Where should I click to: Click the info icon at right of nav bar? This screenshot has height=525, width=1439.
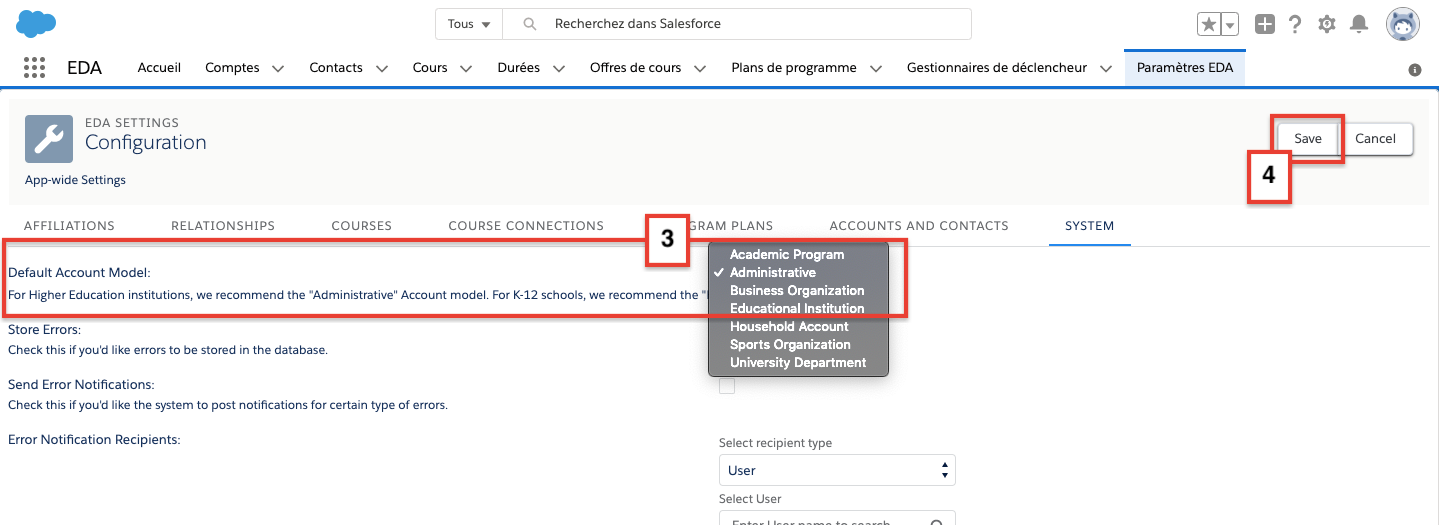(1415, 70)
